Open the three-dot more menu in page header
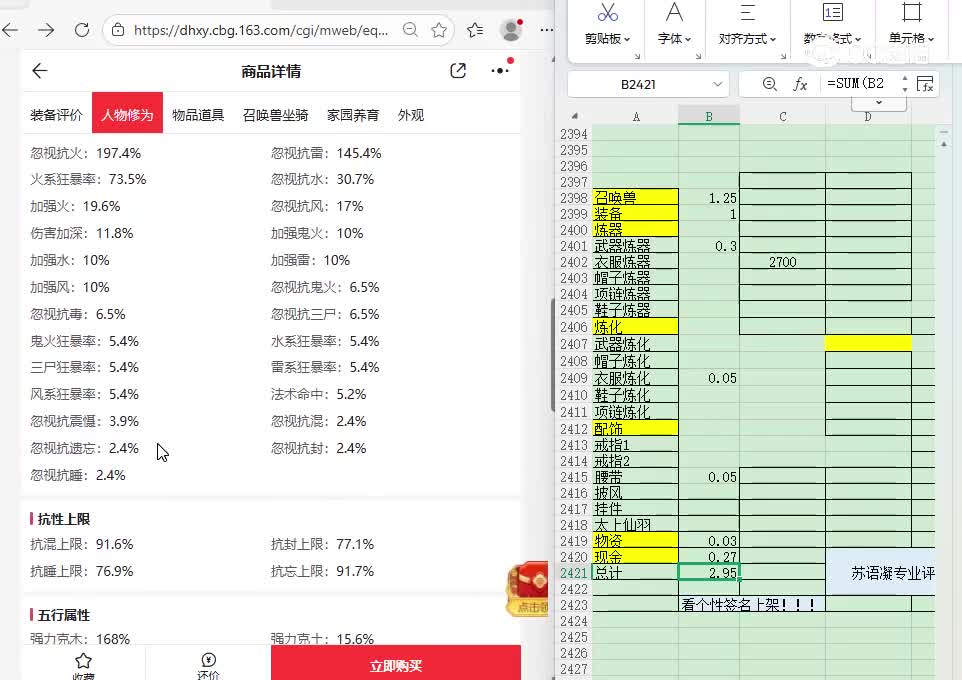The height and width of the screenshot is (680, 962). click(x=500, y=71)
